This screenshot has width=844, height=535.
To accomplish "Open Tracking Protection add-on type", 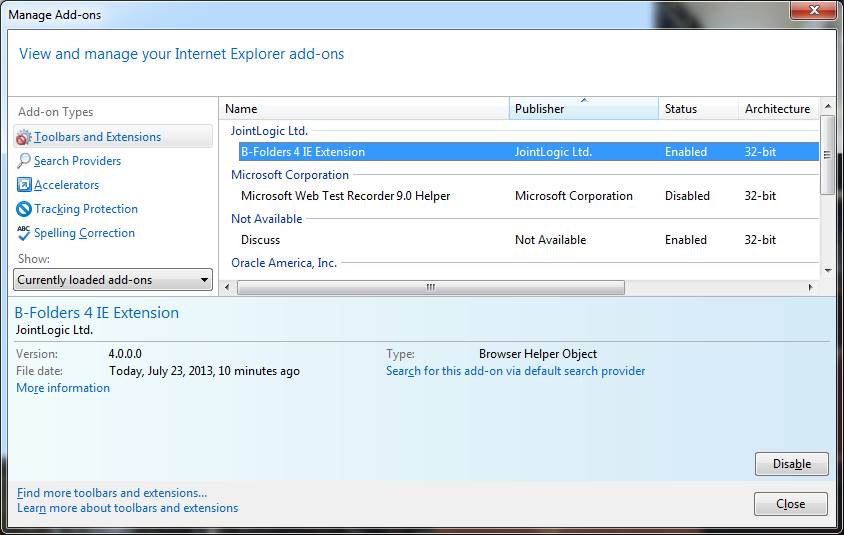I will (x=86, y=209).
